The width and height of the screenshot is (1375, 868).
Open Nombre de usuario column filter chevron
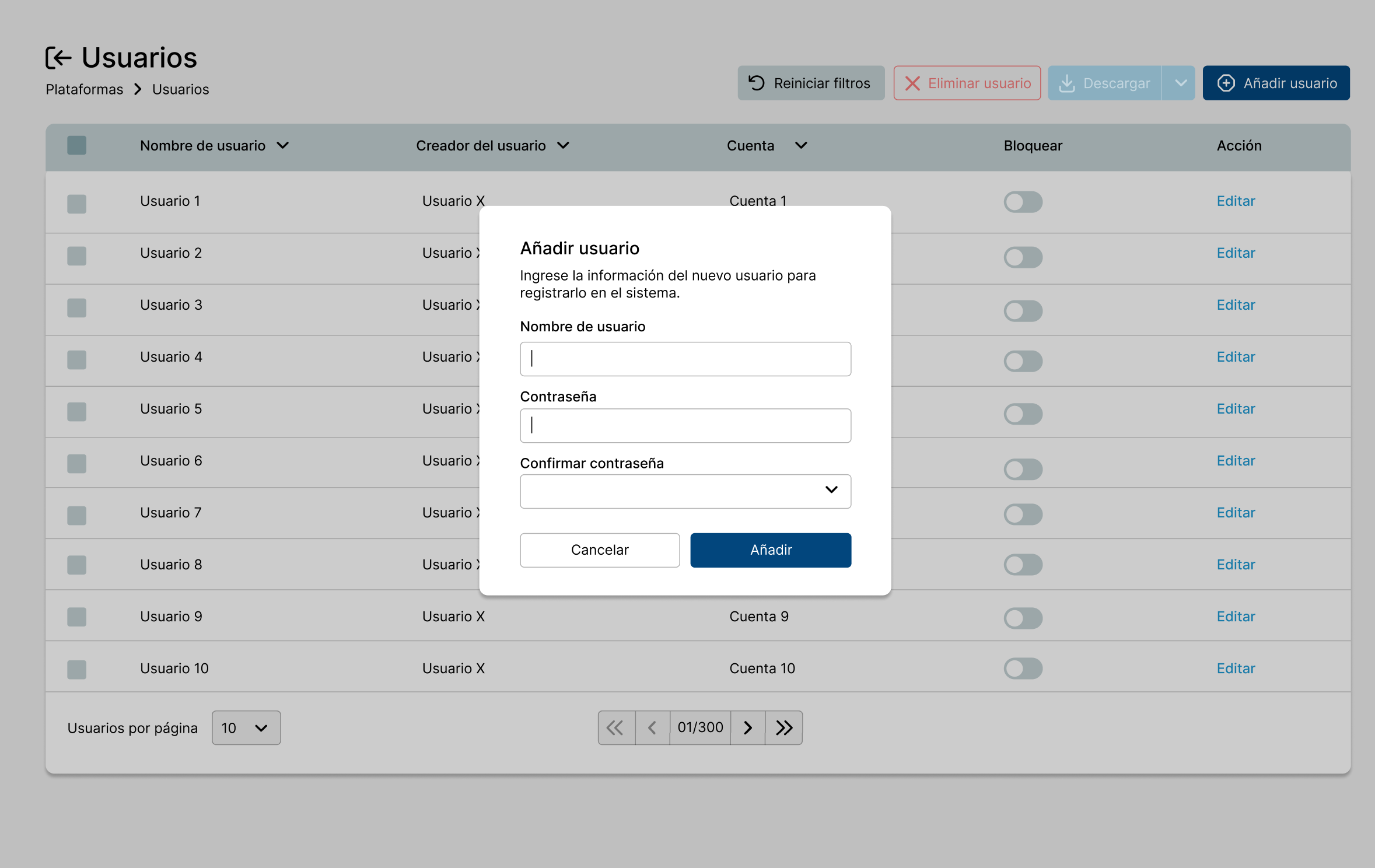click(x=283, y=145)
